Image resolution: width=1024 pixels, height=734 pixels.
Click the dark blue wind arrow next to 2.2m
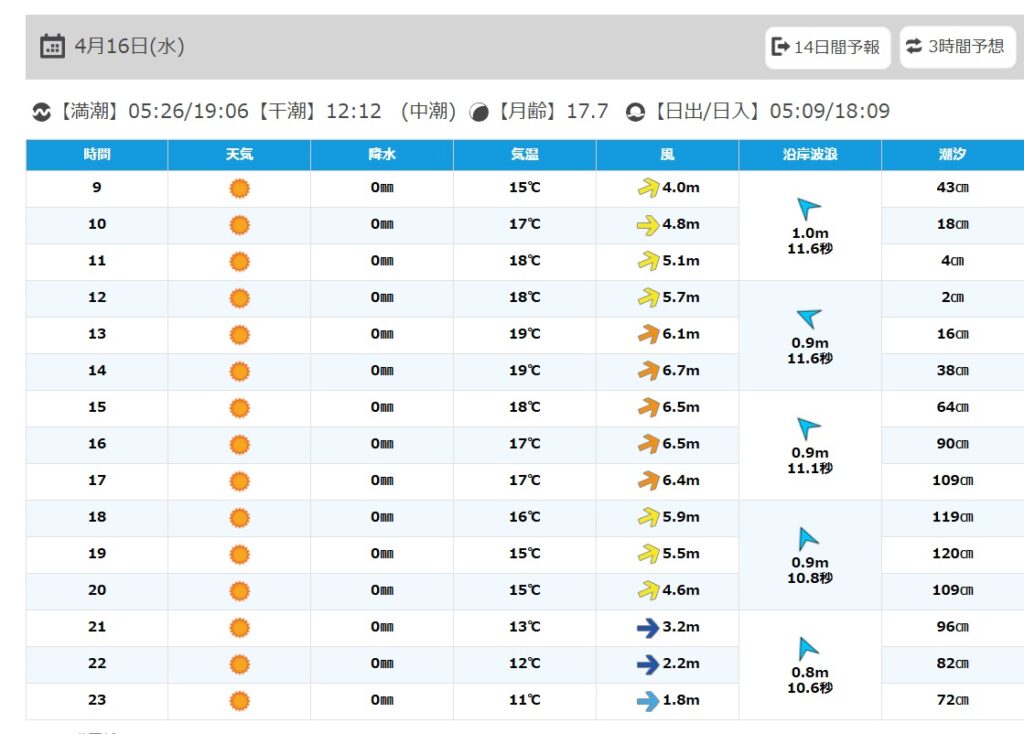648,663
